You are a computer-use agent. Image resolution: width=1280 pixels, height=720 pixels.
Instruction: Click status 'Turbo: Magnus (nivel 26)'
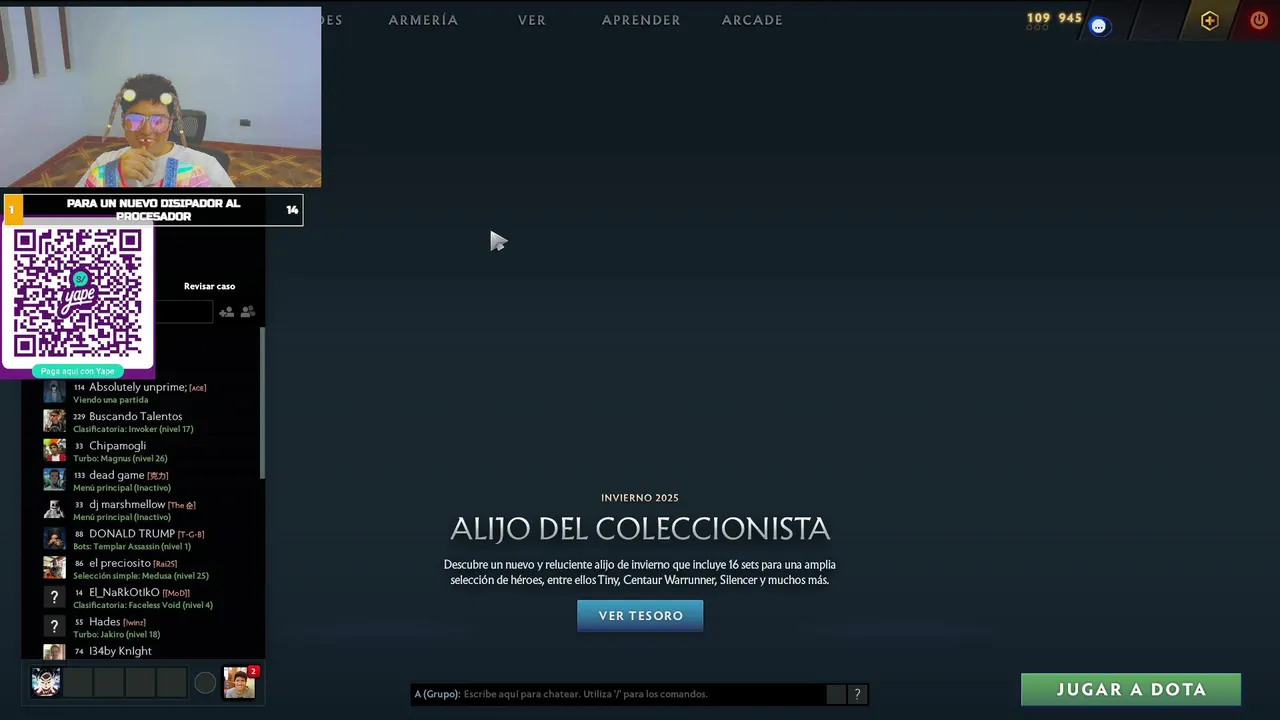(x=120, y=458)
